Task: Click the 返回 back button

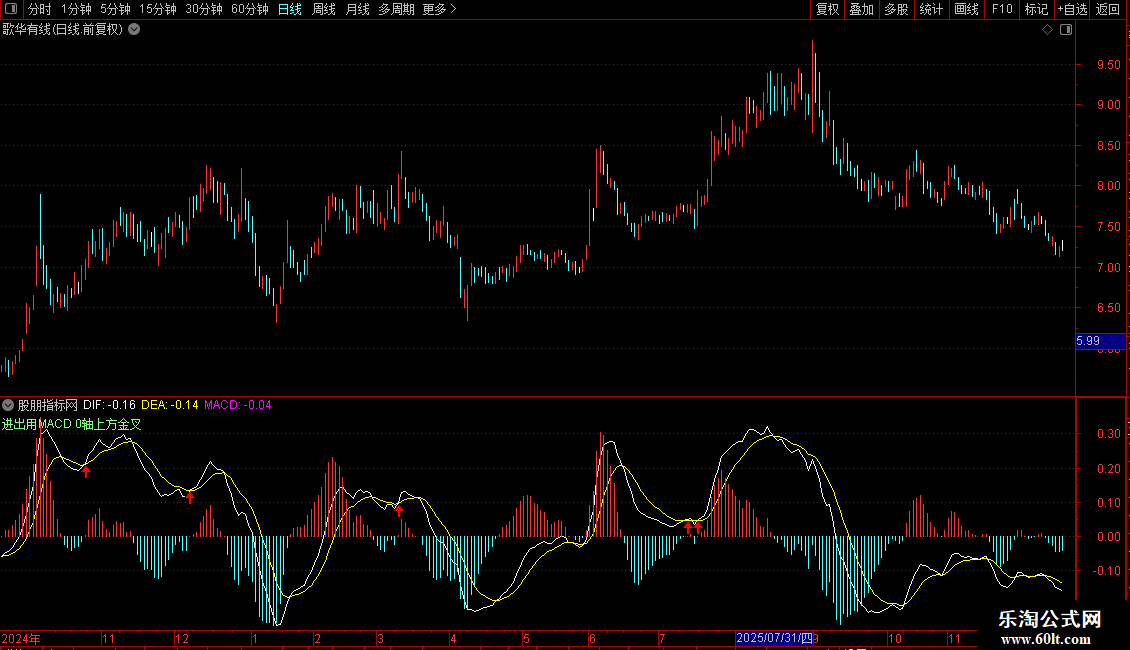Action: [x=1108, y=10]
